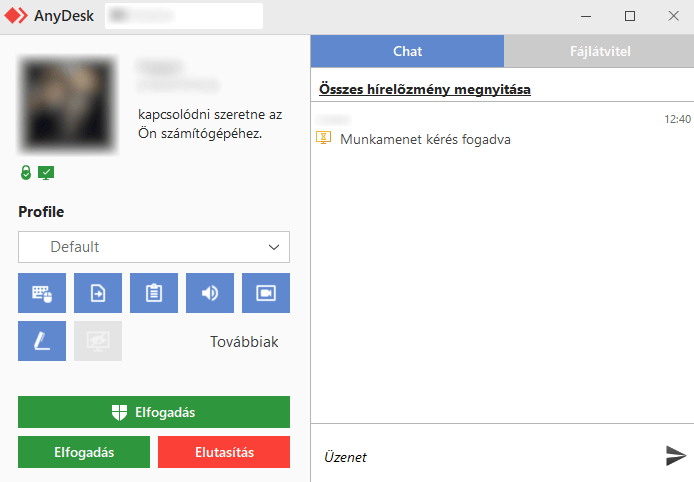Close the AnyDesk window
This screenshot has height=482, width=694.
click(674, 16)
